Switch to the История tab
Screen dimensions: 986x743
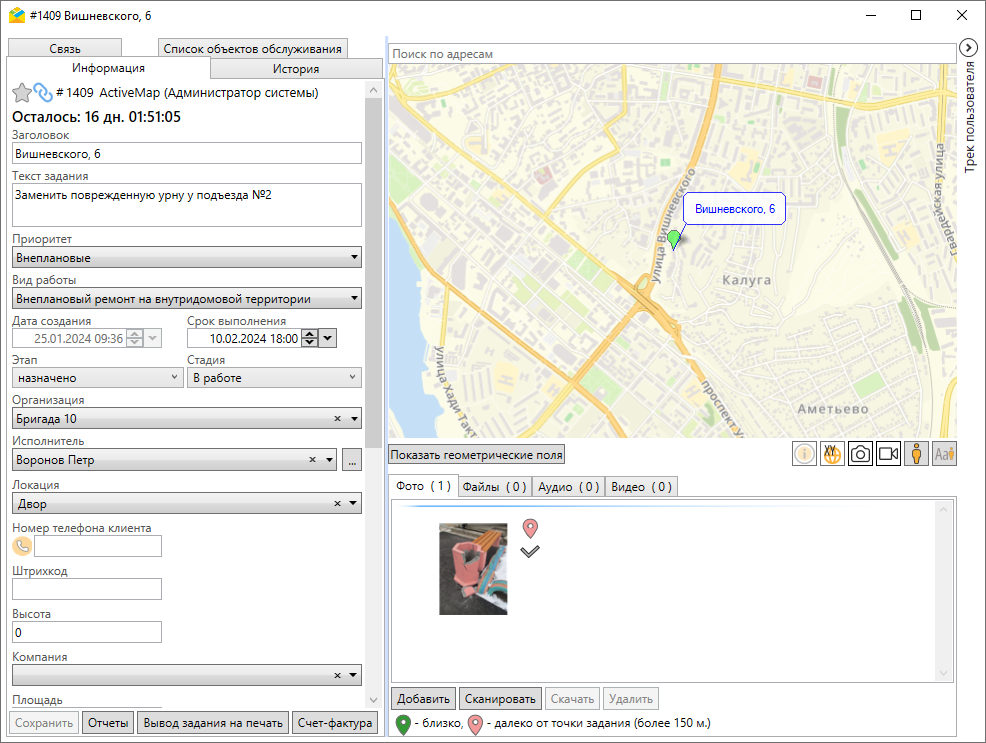click(x=295, y=69)
